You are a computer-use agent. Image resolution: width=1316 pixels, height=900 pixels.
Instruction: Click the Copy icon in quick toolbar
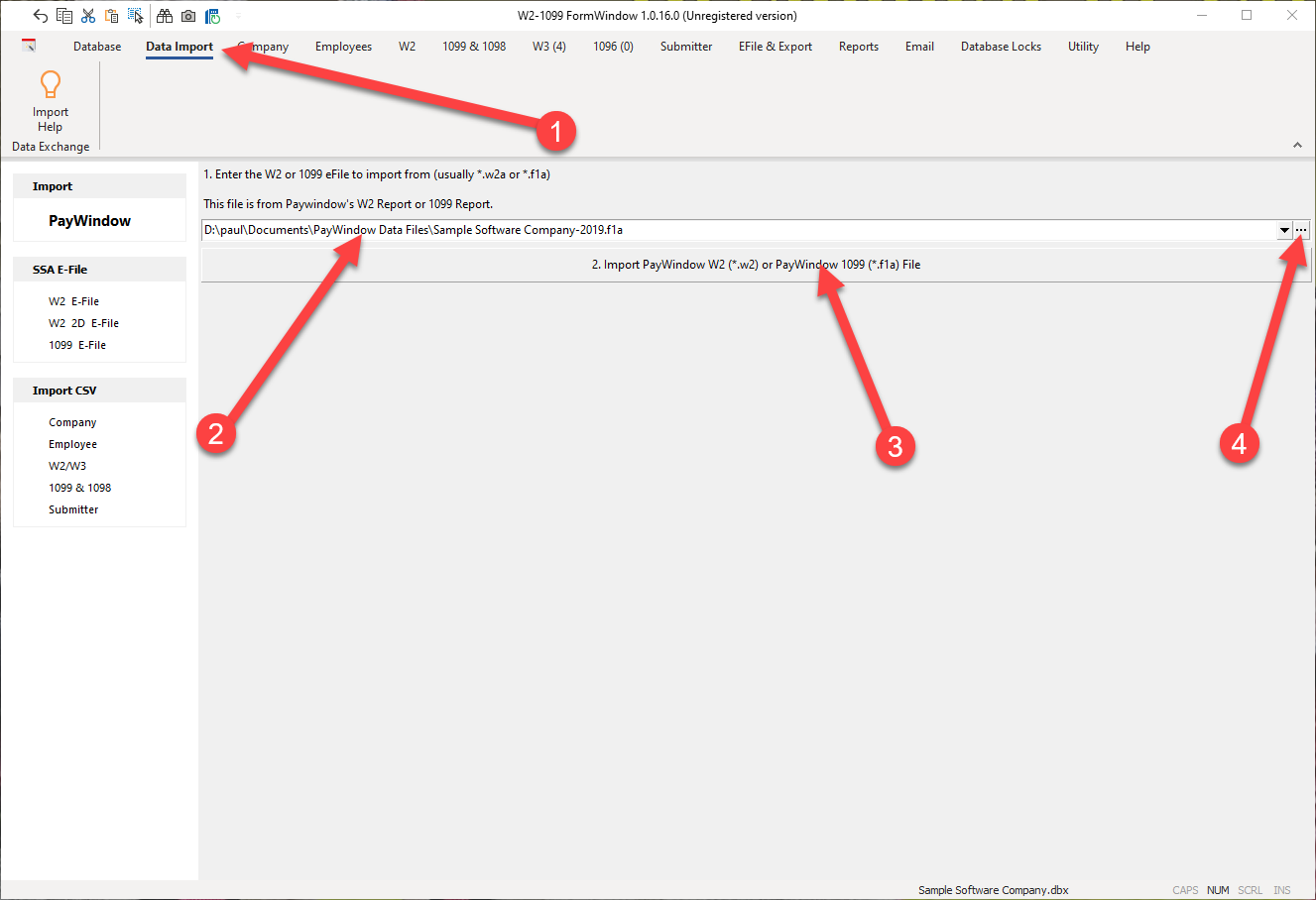coord(64,16)
